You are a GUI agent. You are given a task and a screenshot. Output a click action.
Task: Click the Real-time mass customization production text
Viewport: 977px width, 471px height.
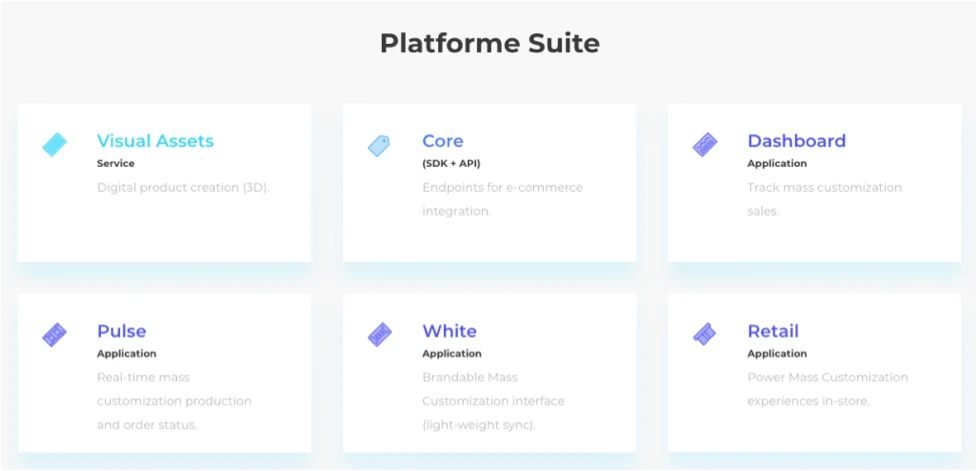174,401
